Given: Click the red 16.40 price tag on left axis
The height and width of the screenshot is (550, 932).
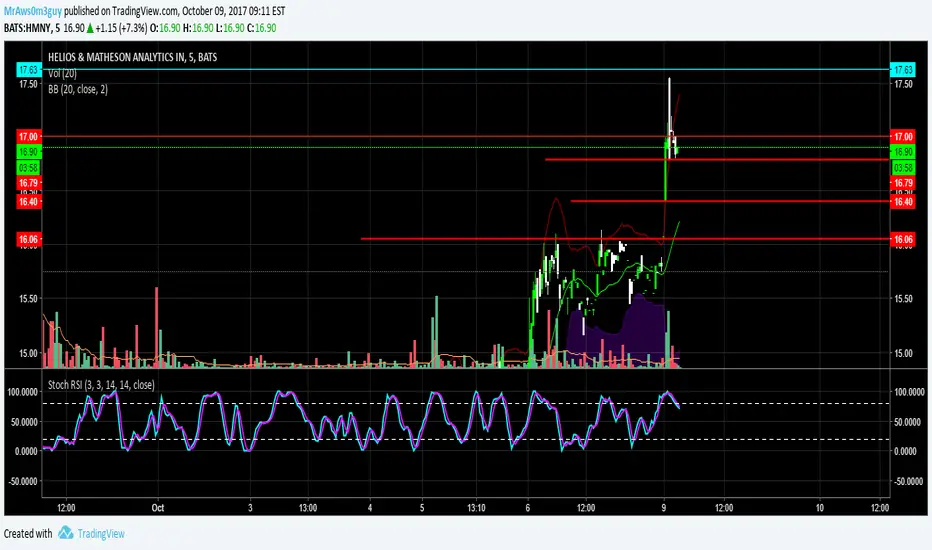Looking at the screenshot, I should click(x=29, y=202).
